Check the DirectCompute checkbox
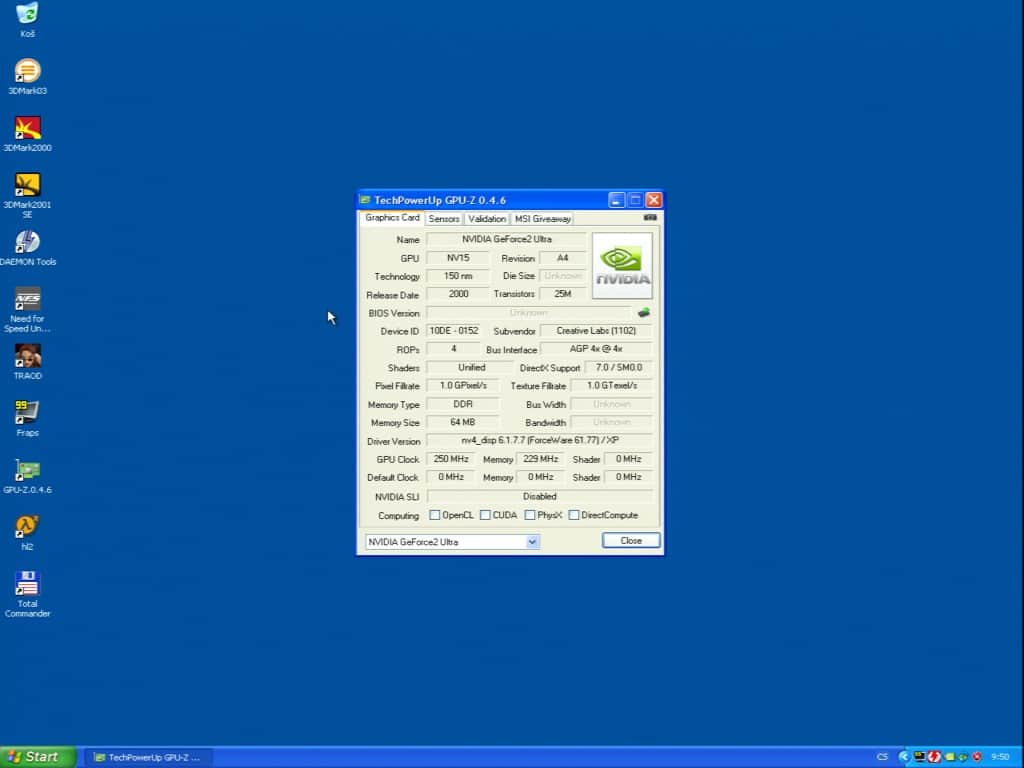This screenshot has height=768, width=1024. (573, 515)
